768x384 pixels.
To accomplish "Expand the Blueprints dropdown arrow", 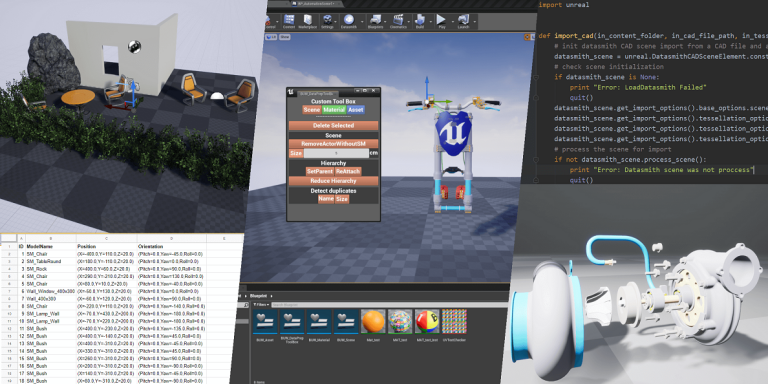I will [385, 22].
